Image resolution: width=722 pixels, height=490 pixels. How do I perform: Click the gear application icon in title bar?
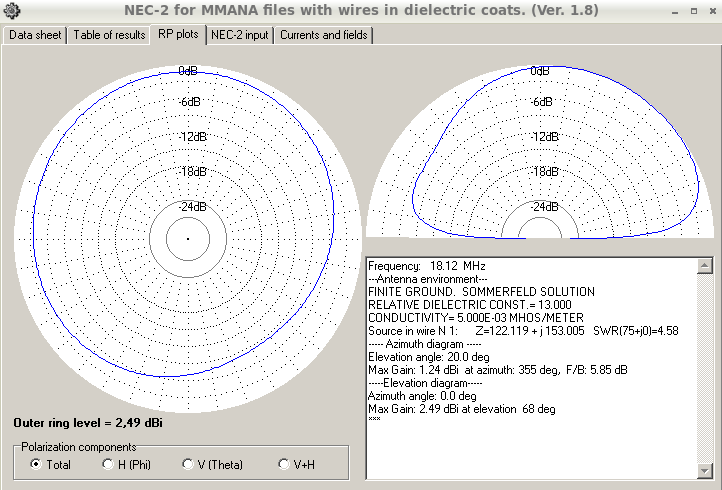pos(11,11)
